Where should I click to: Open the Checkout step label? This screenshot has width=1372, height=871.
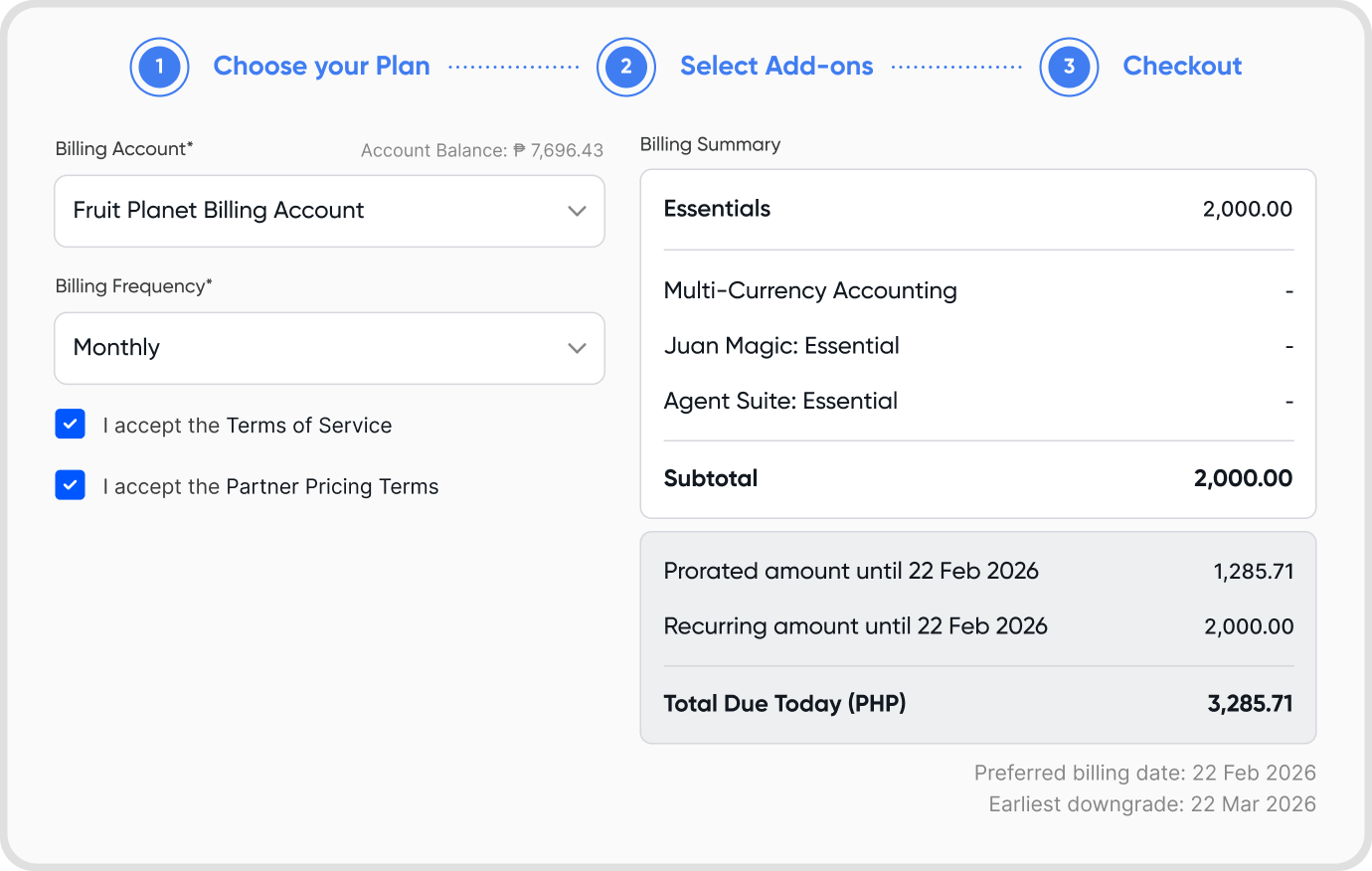1182,67
